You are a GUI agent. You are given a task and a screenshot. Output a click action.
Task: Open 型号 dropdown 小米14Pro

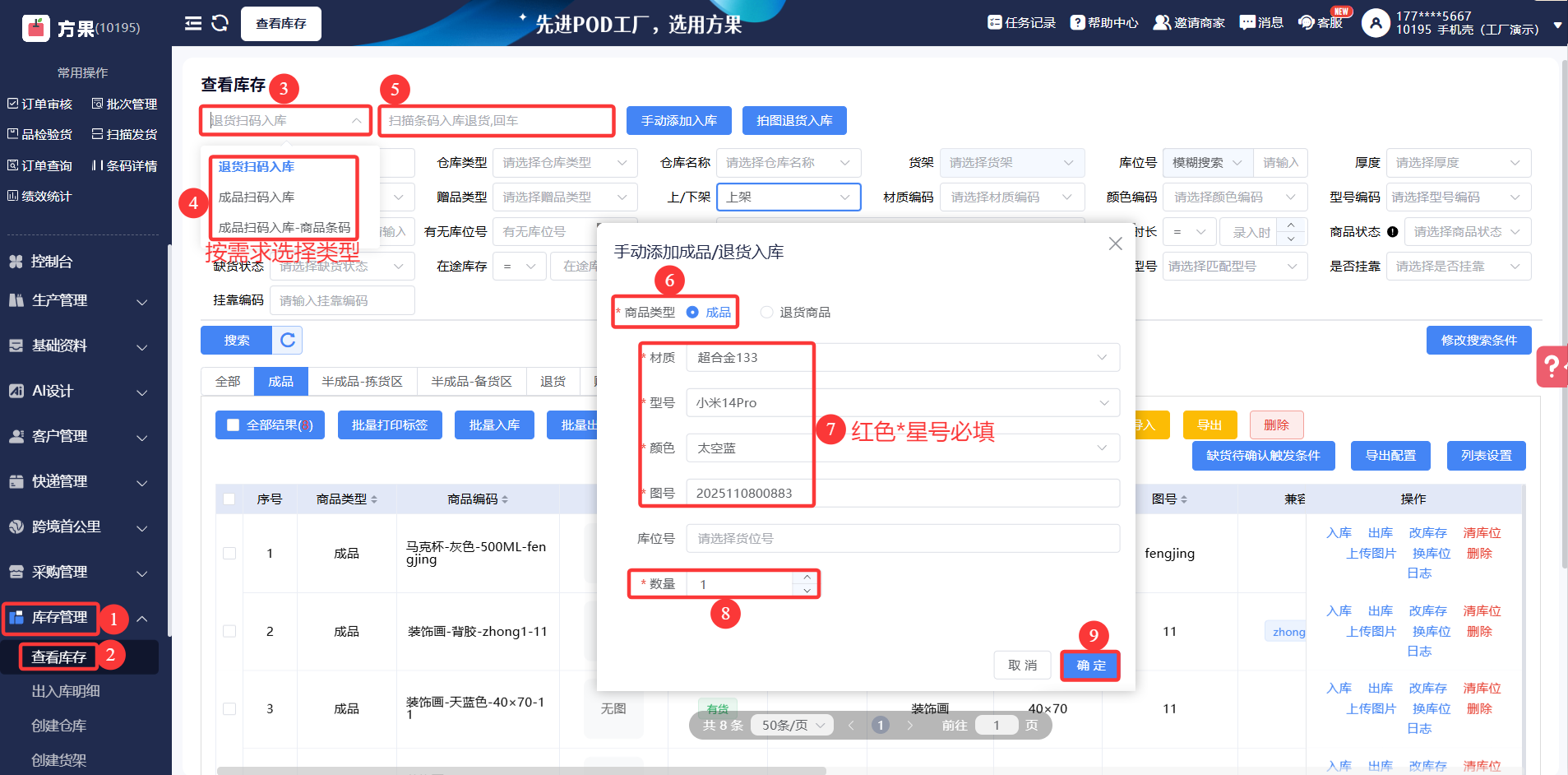(903, 402)
